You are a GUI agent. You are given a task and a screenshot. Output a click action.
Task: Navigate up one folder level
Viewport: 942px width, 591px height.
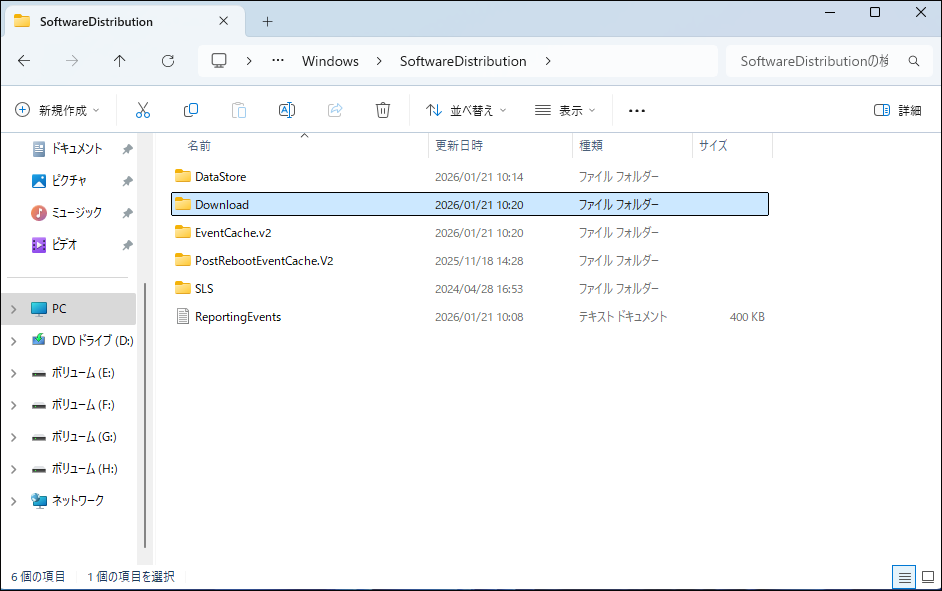[x=119, y=61]
